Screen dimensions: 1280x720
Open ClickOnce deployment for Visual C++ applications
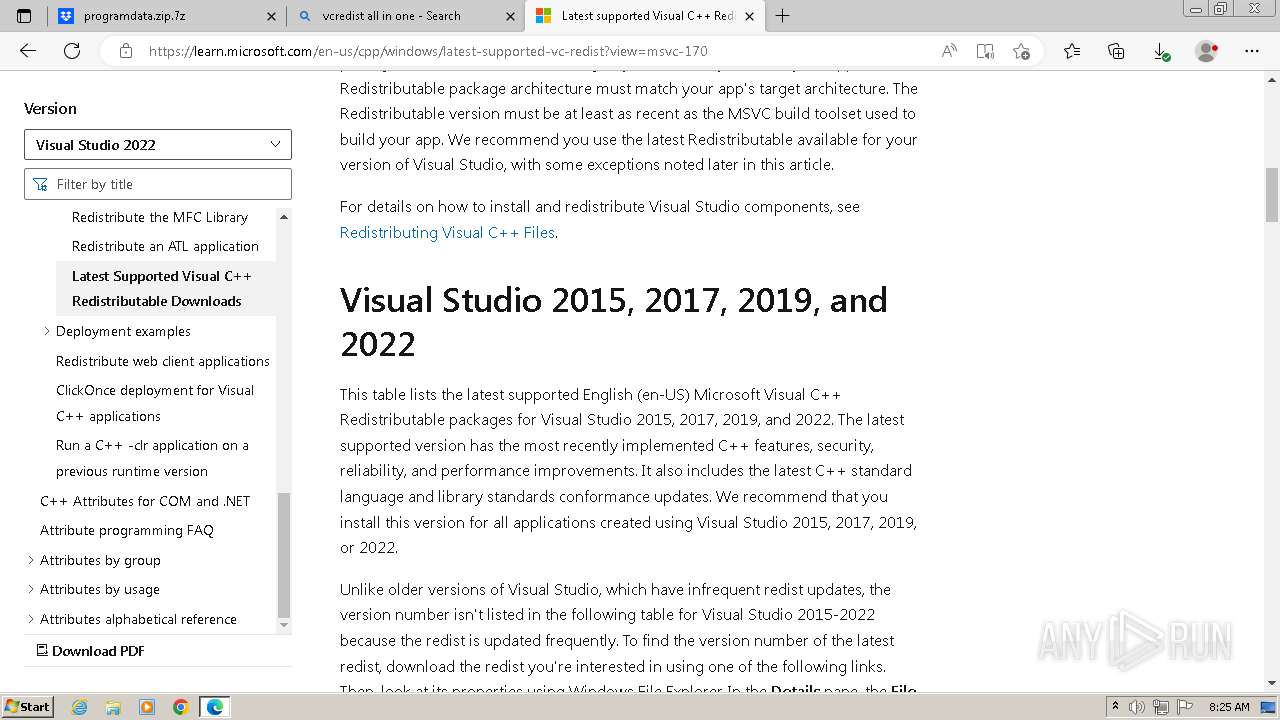pyautogui.click(x=155, y=403)
